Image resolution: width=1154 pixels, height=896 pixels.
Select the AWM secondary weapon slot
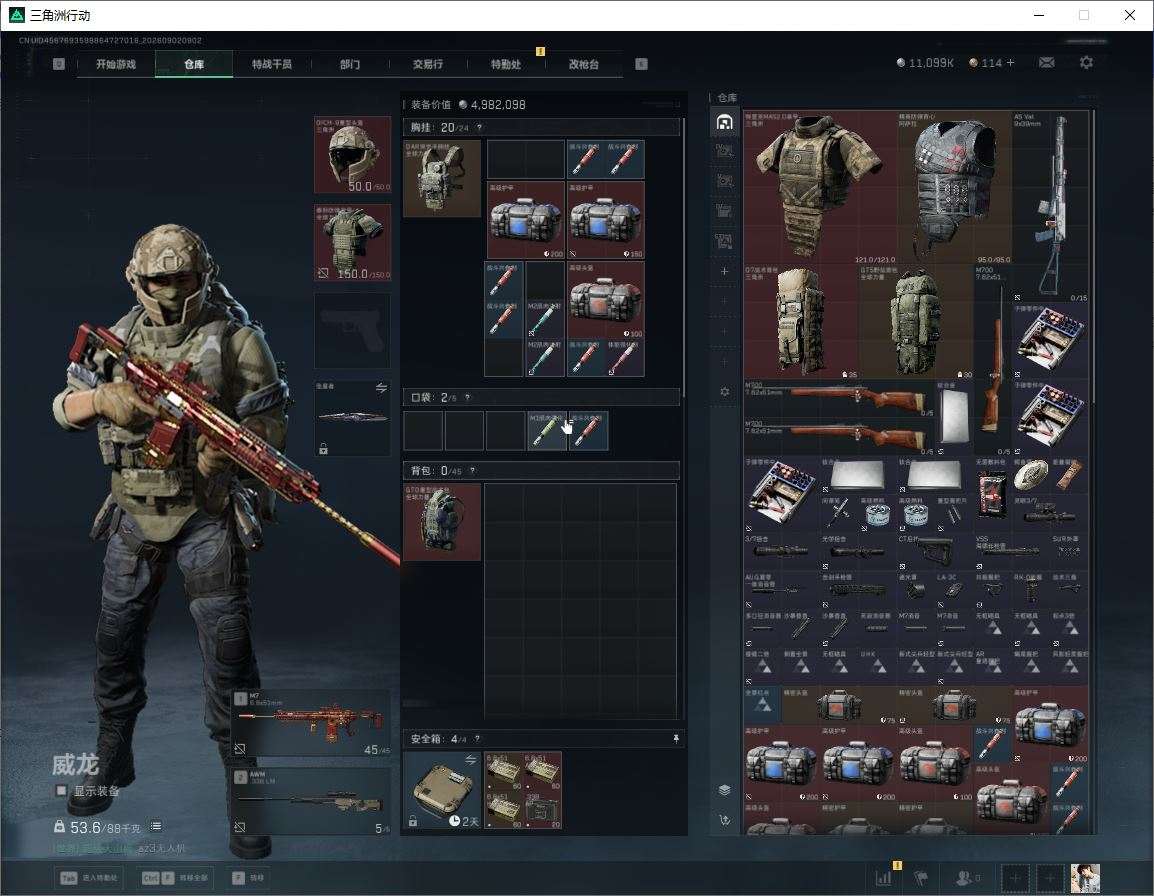coord(311,801)
